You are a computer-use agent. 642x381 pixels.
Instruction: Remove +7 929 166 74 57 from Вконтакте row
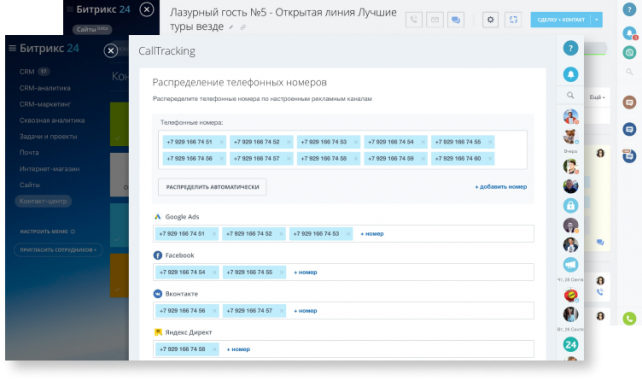coord(282,311)
